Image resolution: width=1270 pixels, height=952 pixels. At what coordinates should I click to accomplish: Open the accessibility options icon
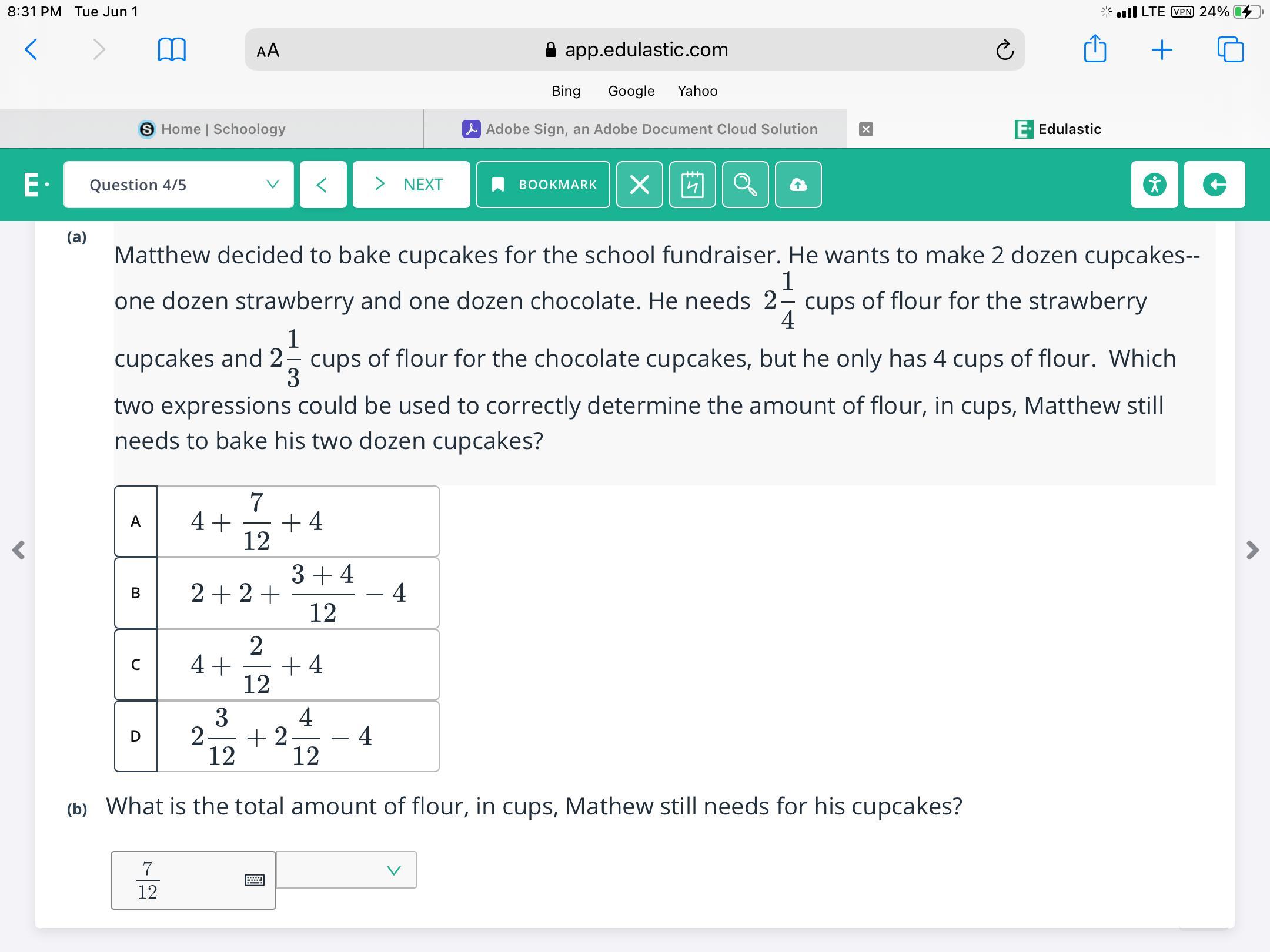[1154, 185]
